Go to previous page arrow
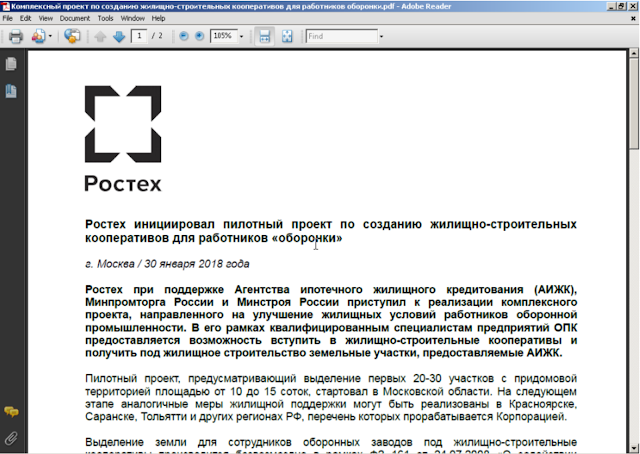This screenshot has width=640, height=454. pos(100,37)
